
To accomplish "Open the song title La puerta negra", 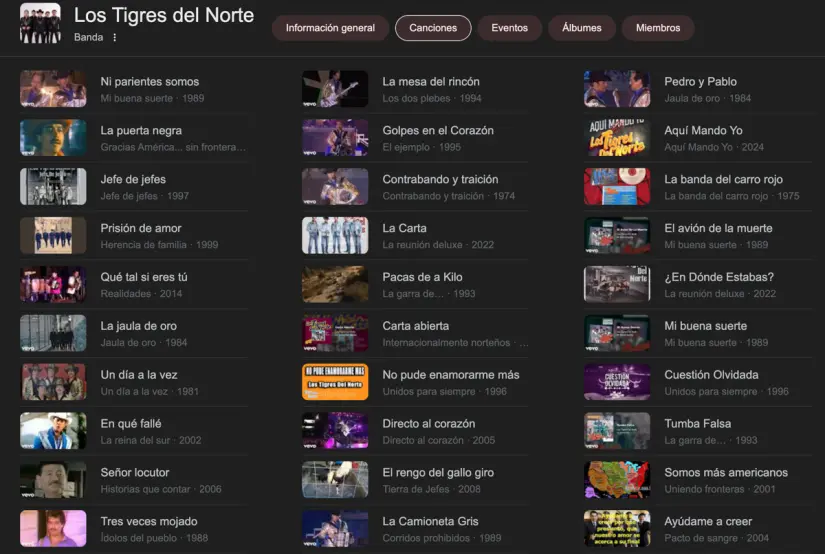I will pyautogui.click(x=141, y=130).
